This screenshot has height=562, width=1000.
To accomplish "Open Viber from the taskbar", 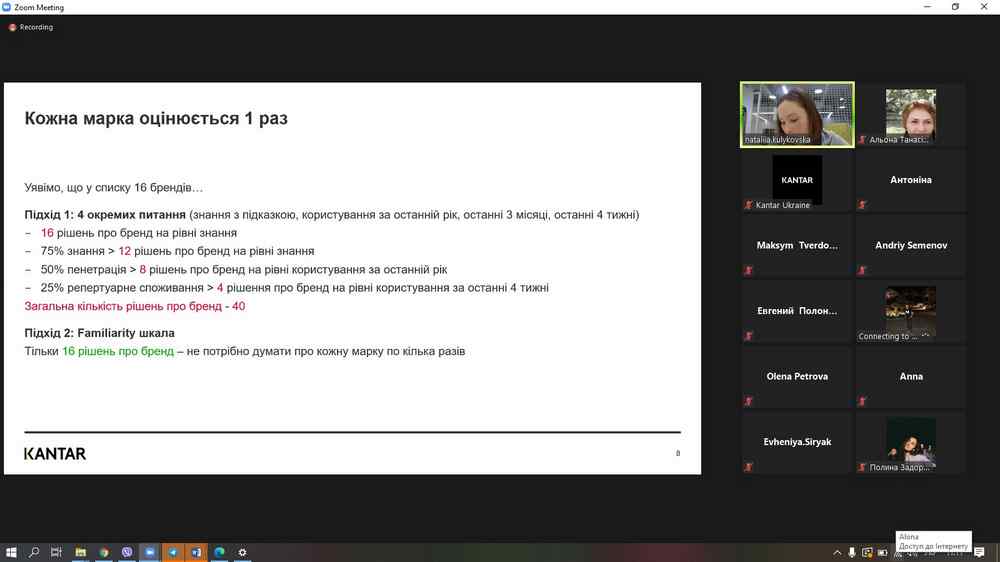I will coord(127,552).
